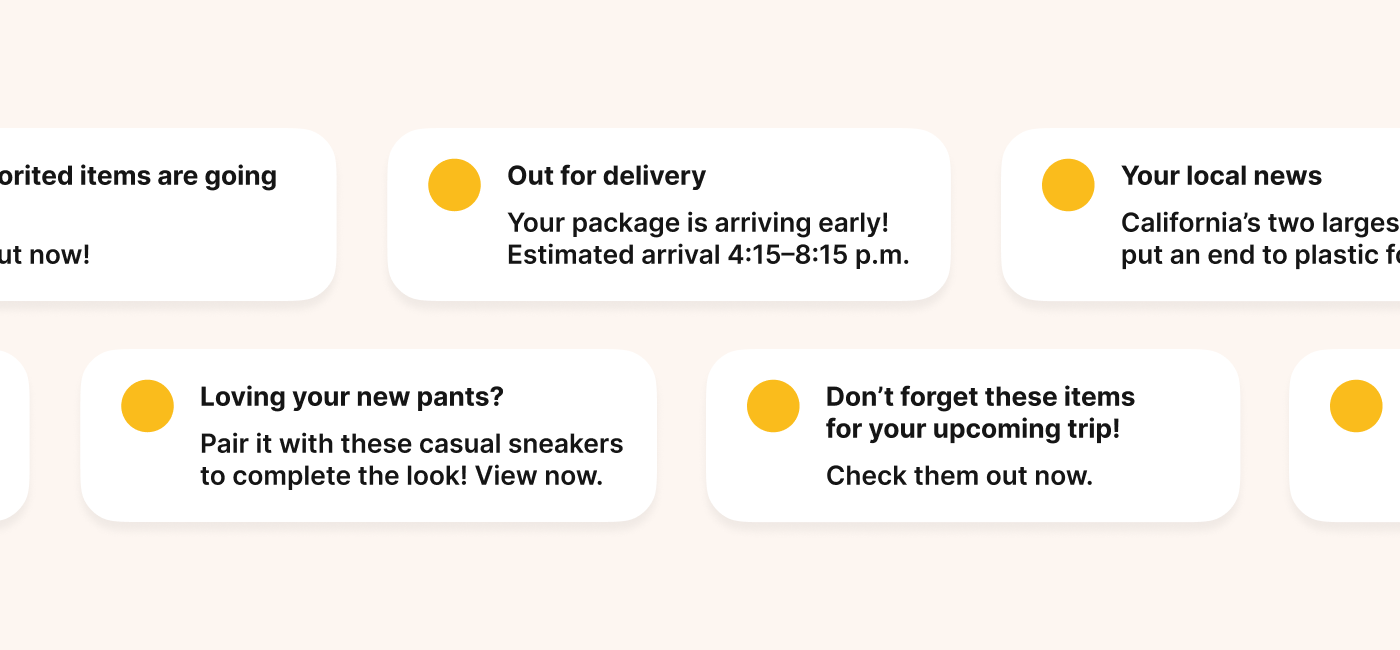The image size is (1400, 650).
Task: Open the Your local news headline
Action: pyautogui.click(x=1221, y=176)
